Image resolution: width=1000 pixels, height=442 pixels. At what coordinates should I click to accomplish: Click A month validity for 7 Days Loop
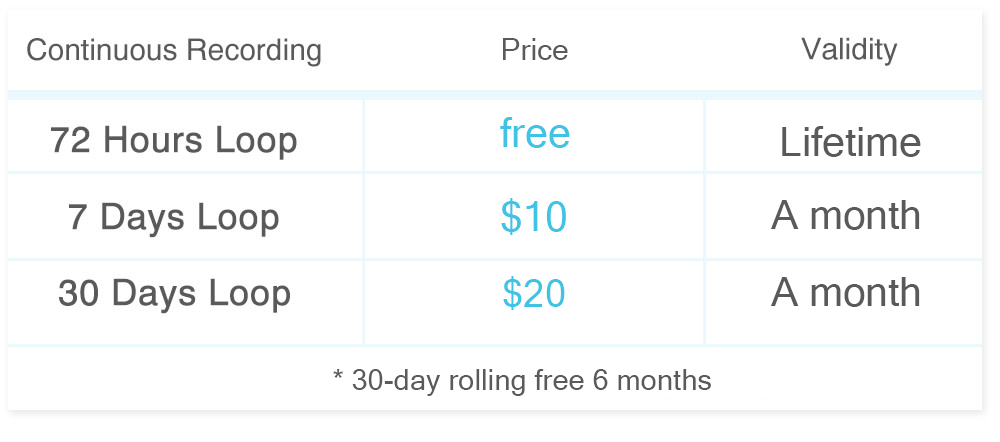pyautogui.click(x=846, y=216)
